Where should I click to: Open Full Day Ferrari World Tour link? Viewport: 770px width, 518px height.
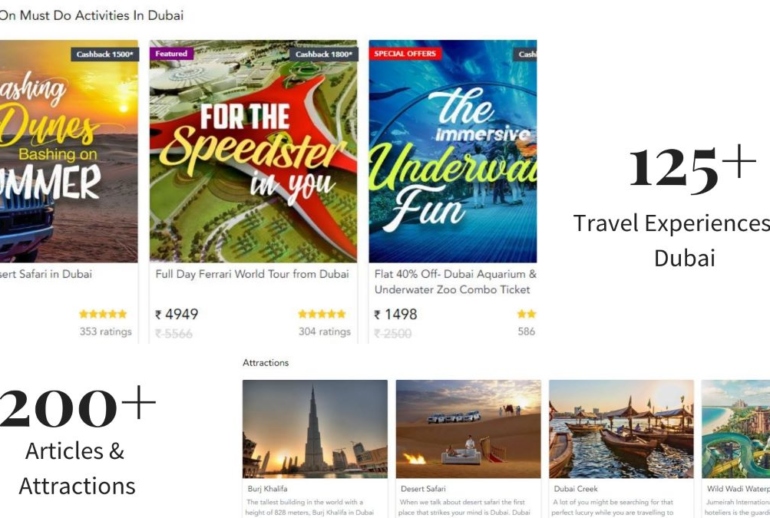click(252, 274)
